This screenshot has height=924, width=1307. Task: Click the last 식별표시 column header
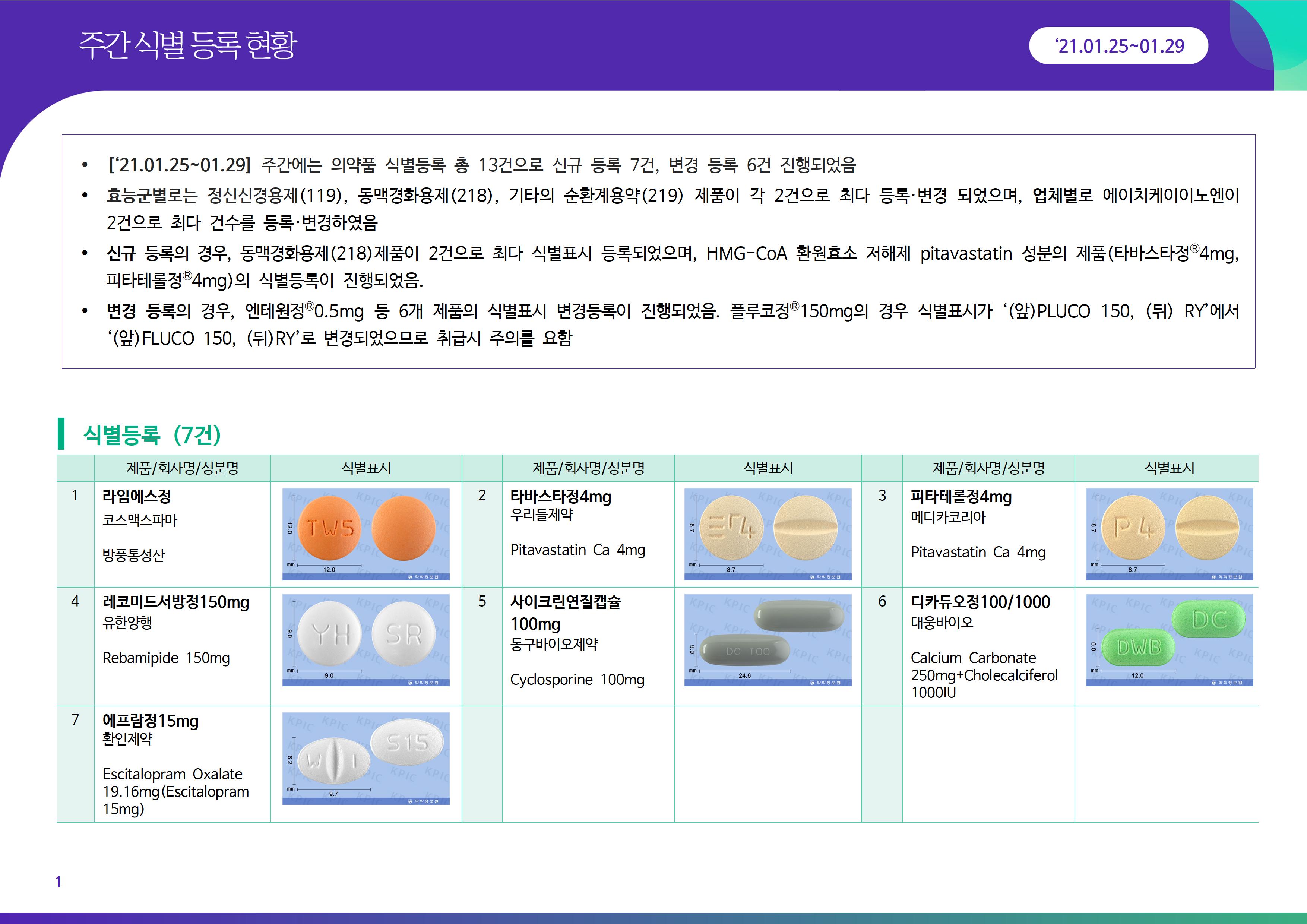click(x=1169, y=468)
